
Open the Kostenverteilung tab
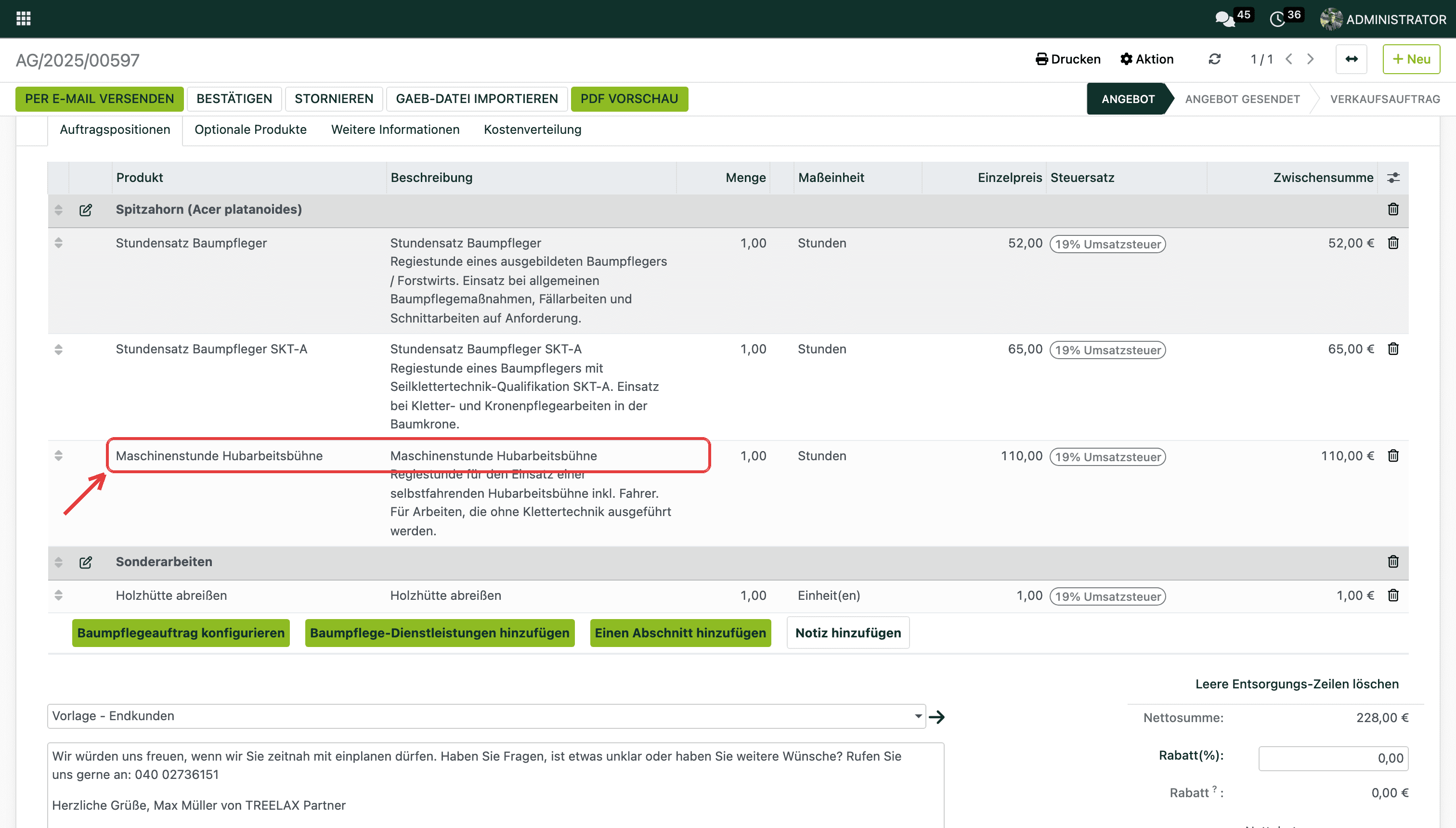pos(533,129)
